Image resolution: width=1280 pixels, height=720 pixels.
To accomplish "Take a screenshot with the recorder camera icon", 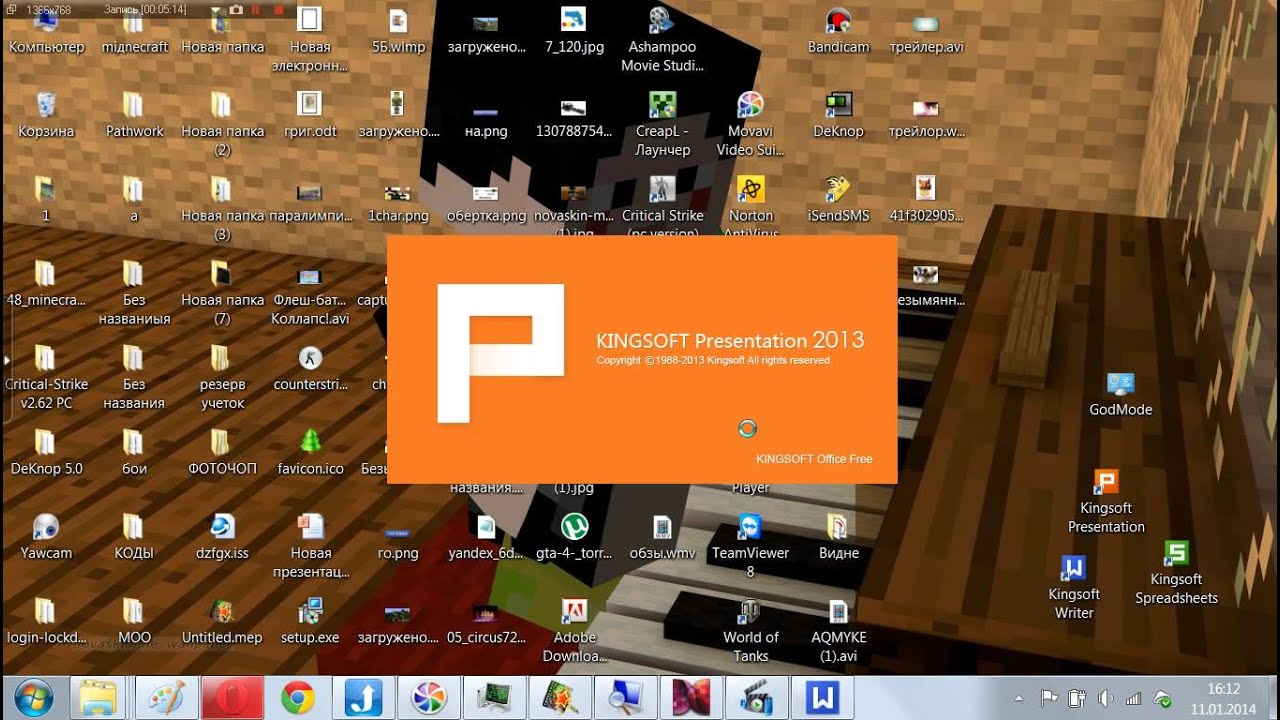I will 236,9.
